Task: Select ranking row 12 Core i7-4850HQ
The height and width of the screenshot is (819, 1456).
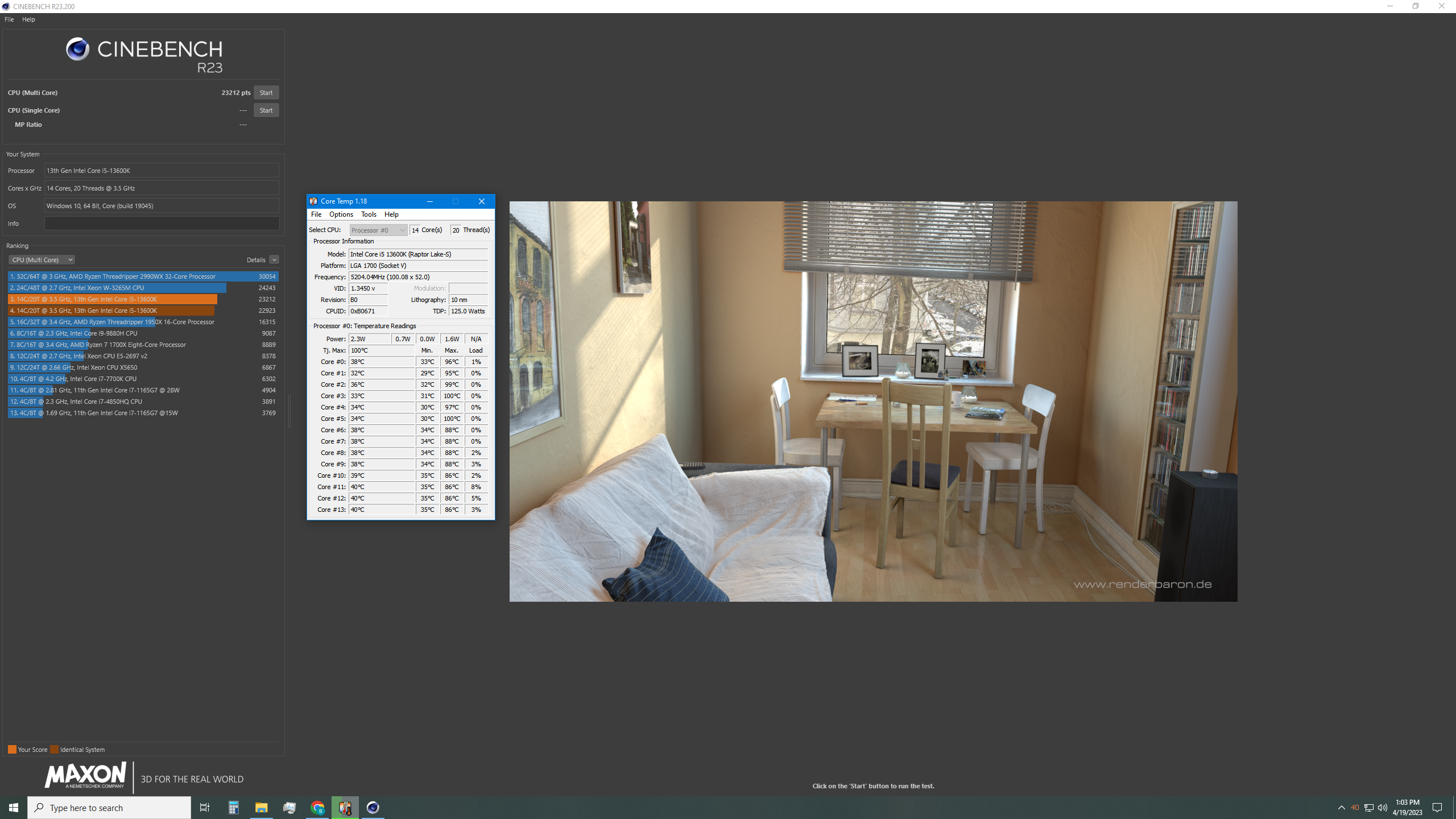Action: (143, 402)
